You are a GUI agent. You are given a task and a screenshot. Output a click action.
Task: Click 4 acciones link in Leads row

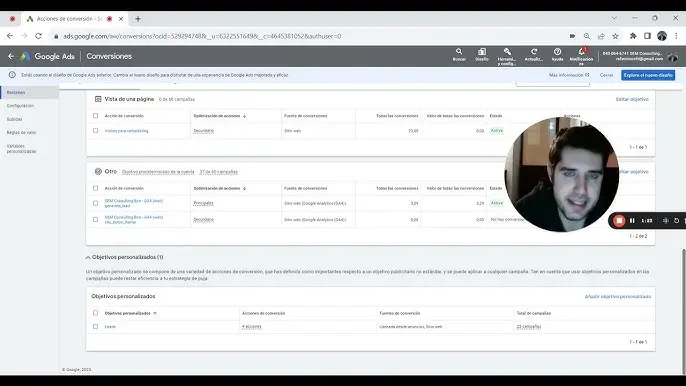(x=252, y=326)
